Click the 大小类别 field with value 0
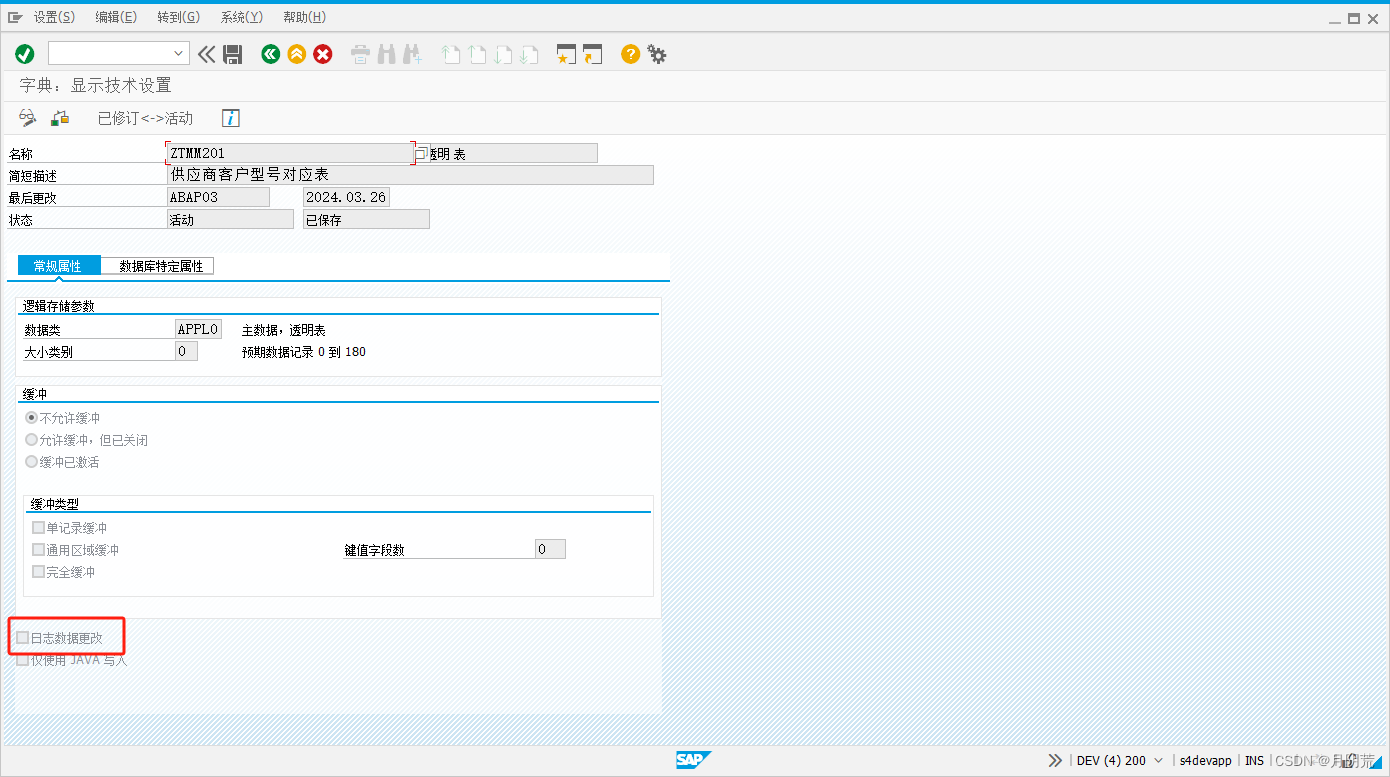 186,351
